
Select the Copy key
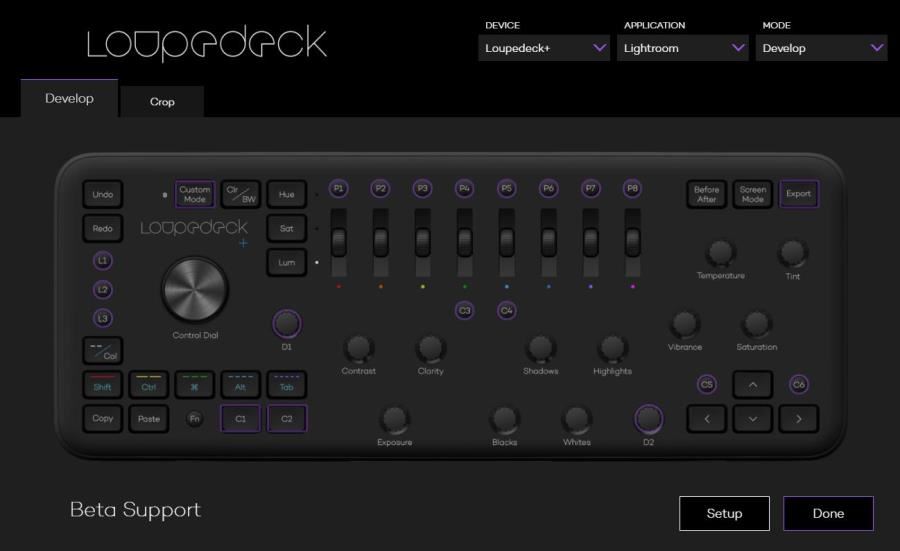pos(103,418)
